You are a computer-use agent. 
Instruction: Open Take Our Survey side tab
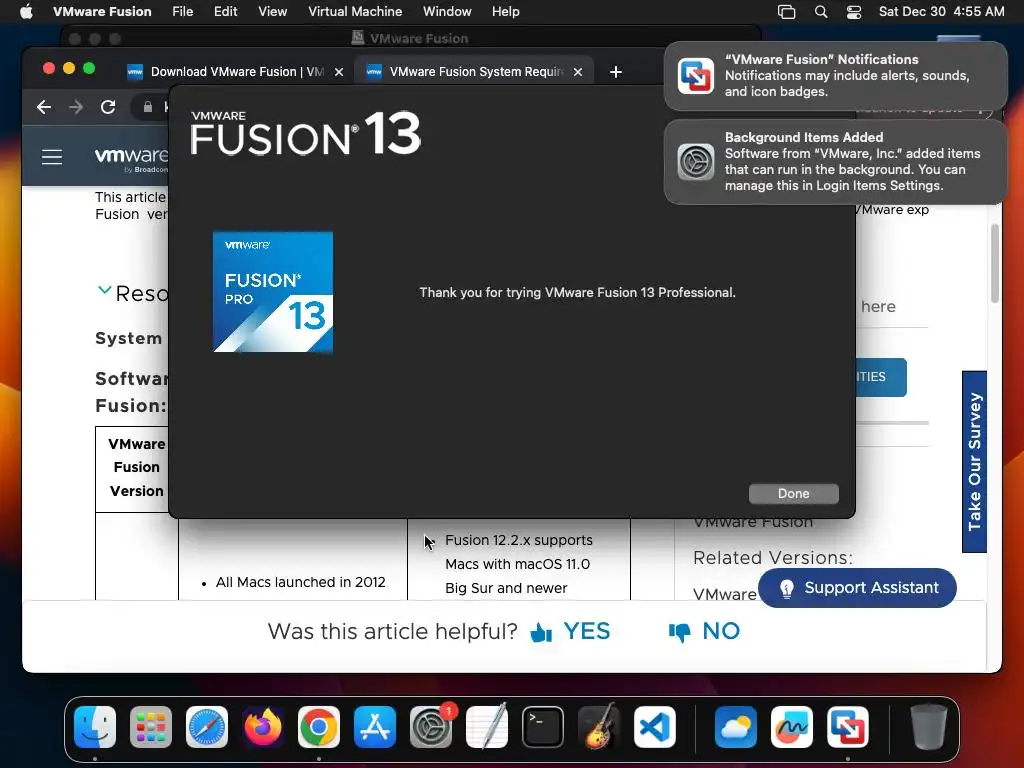974,461
